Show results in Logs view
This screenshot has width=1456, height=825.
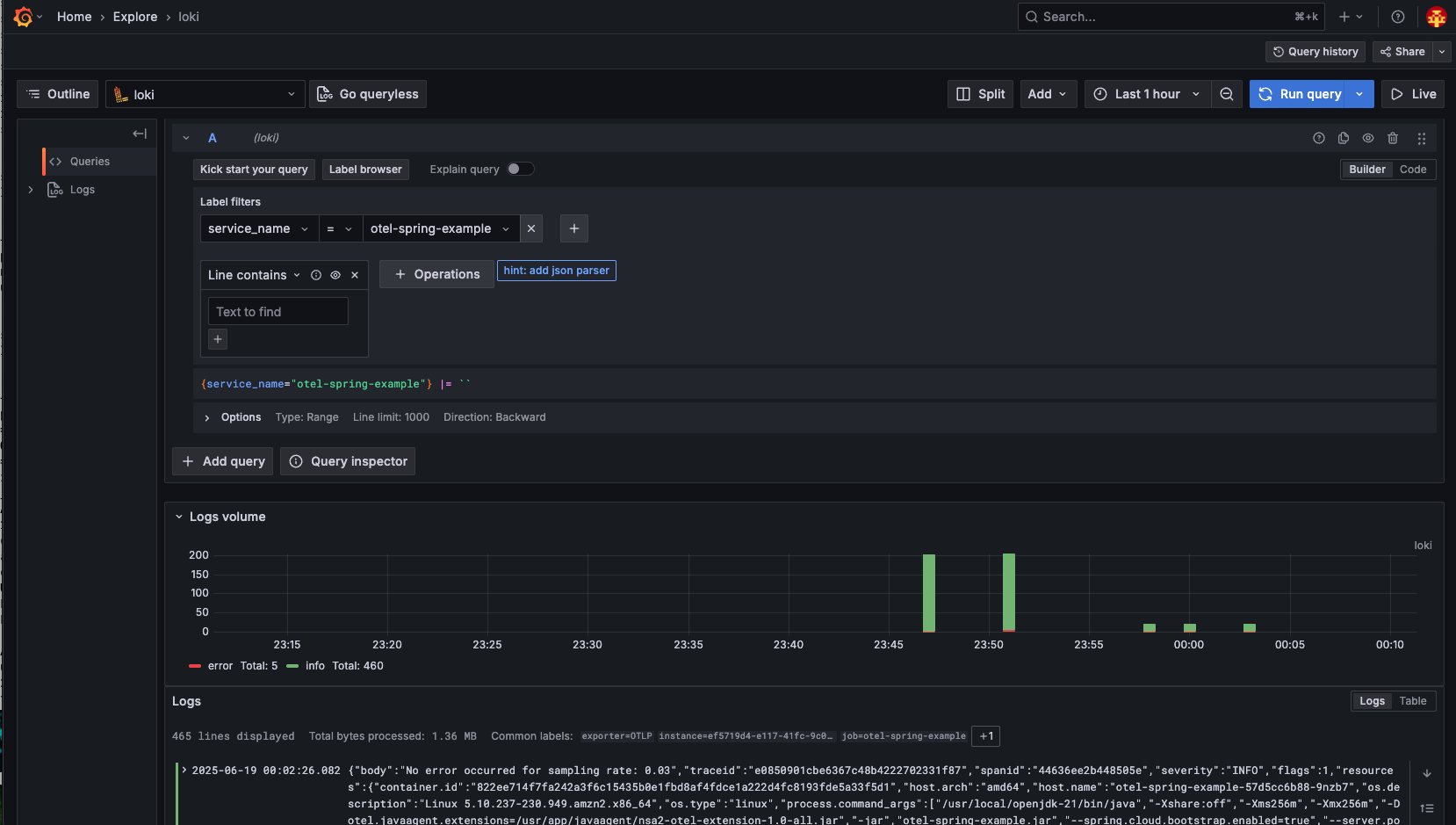coord(1372,701)
